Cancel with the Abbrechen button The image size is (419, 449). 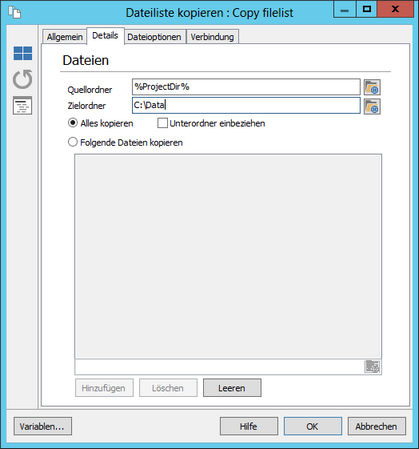pos(377,426)
